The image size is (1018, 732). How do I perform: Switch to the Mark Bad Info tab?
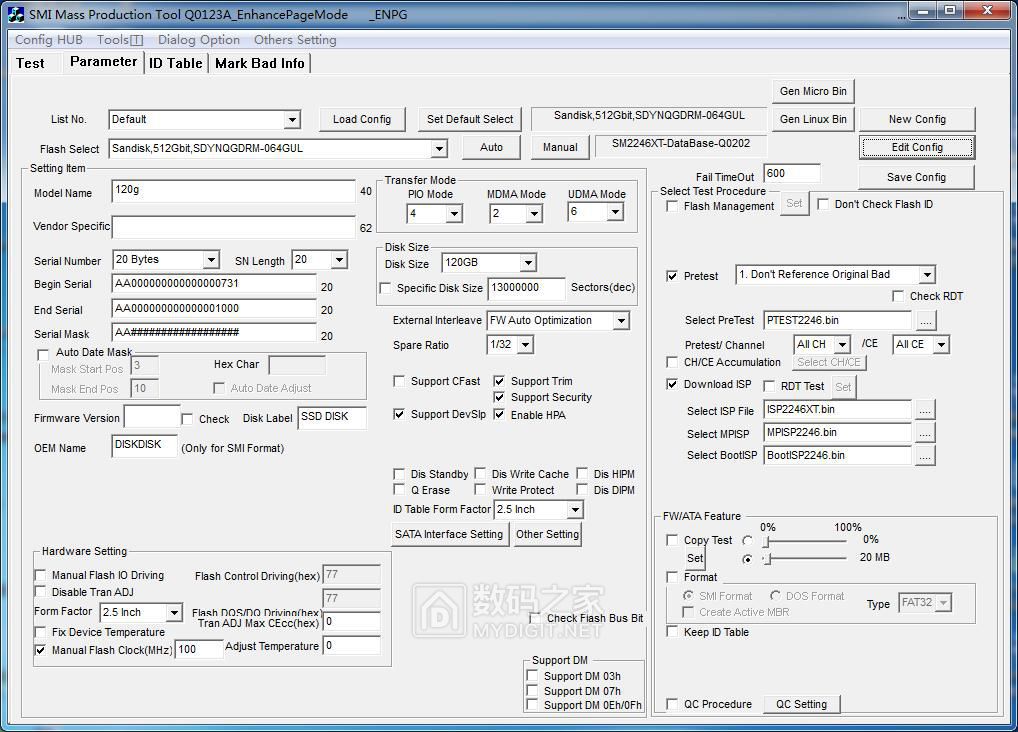tap(259, 63)
